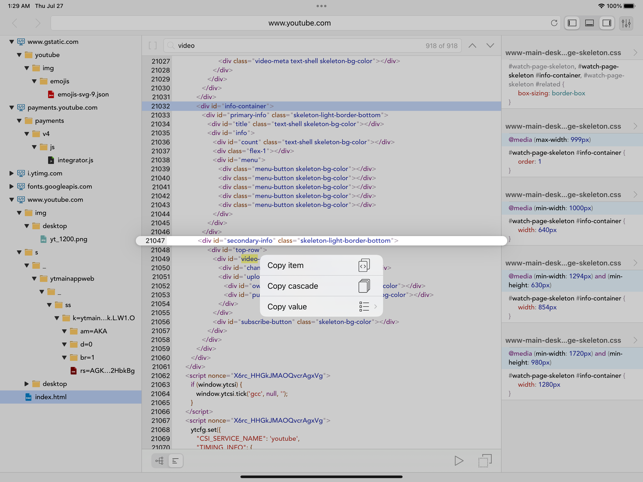Go forward with the right arrow button

click(x=37, y=23)
